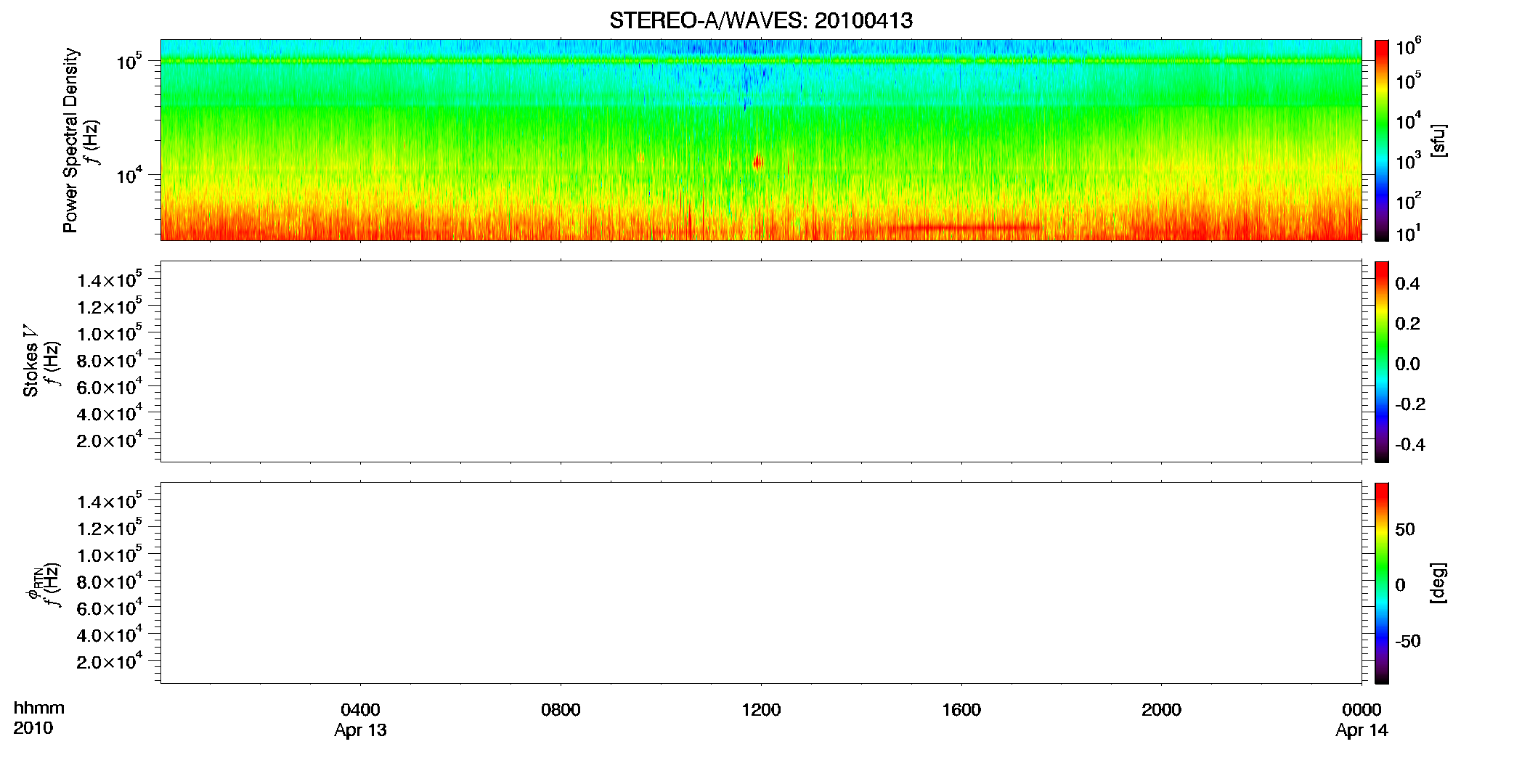Click the Apr 14 date label

(x=1362, y=730)
